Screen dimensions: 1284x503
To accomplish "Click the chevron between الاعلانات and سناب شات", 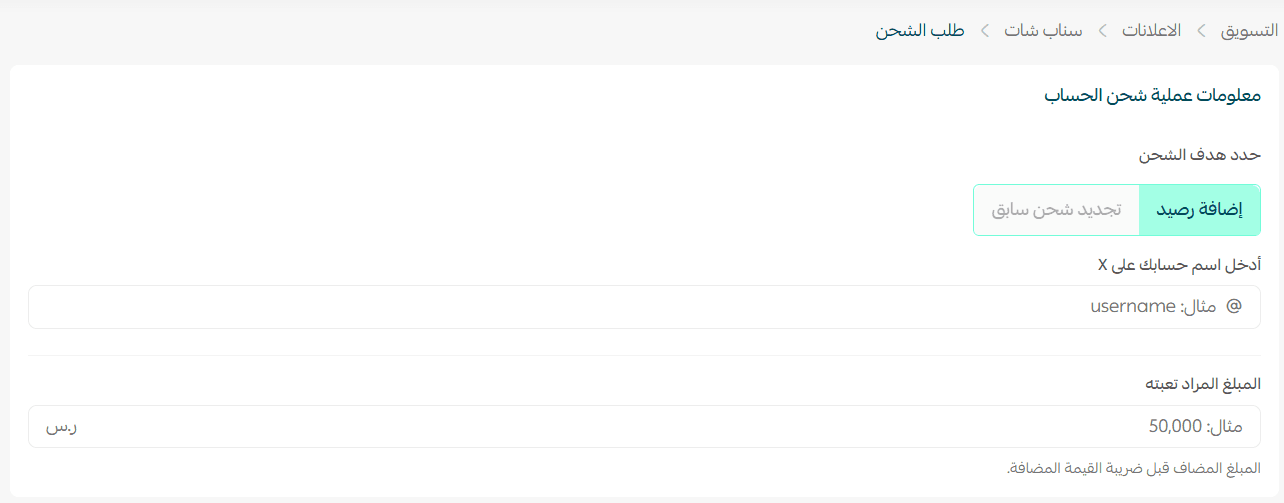I will pos(1102,31).
